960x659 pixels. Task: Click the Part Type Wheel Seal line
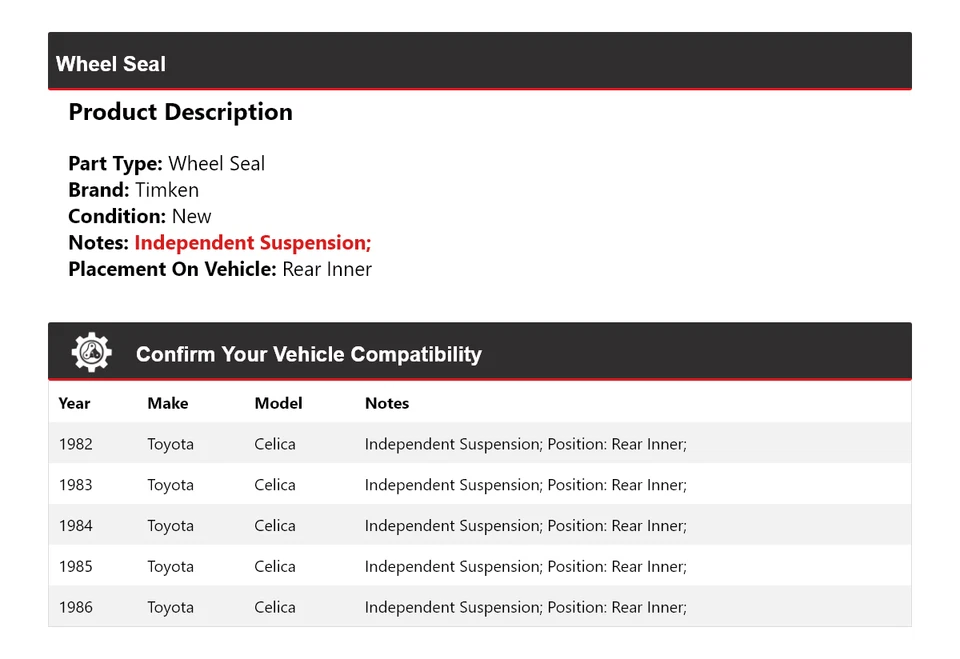tap(166, 164)
